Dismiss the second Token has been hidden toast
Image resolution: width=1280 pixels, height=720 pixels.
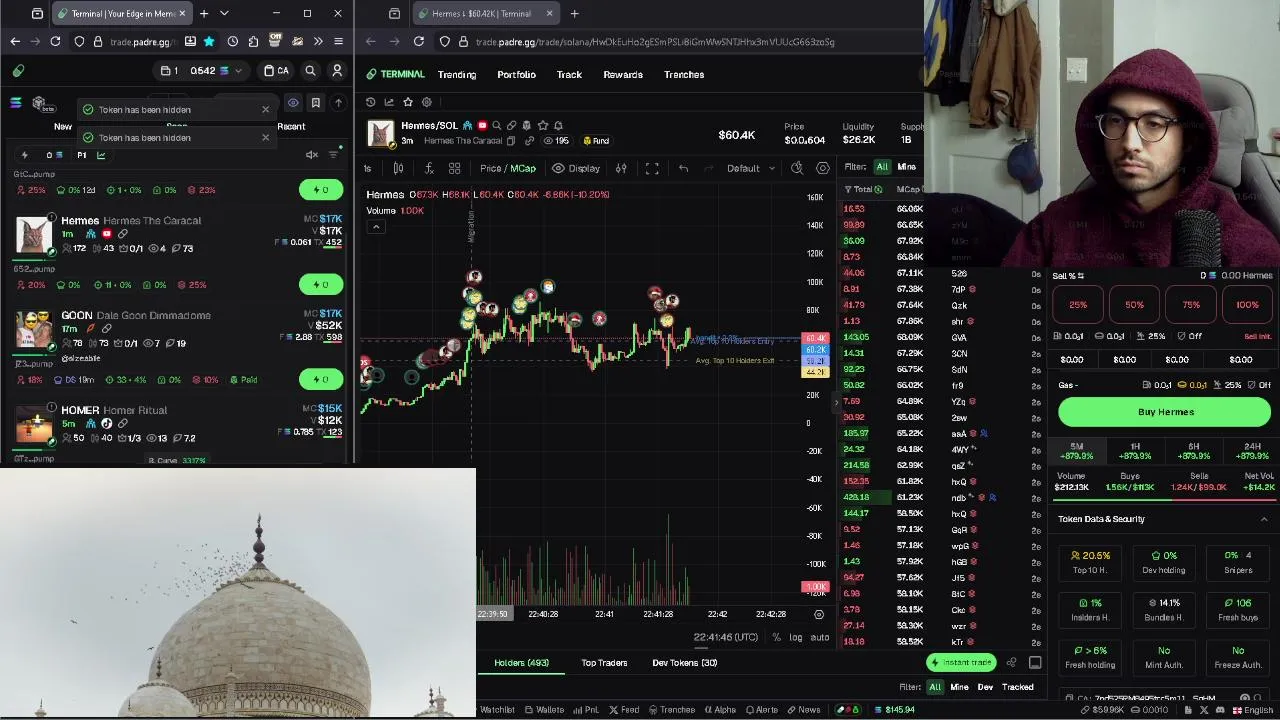pyautogui.click(x=265, y=137)
